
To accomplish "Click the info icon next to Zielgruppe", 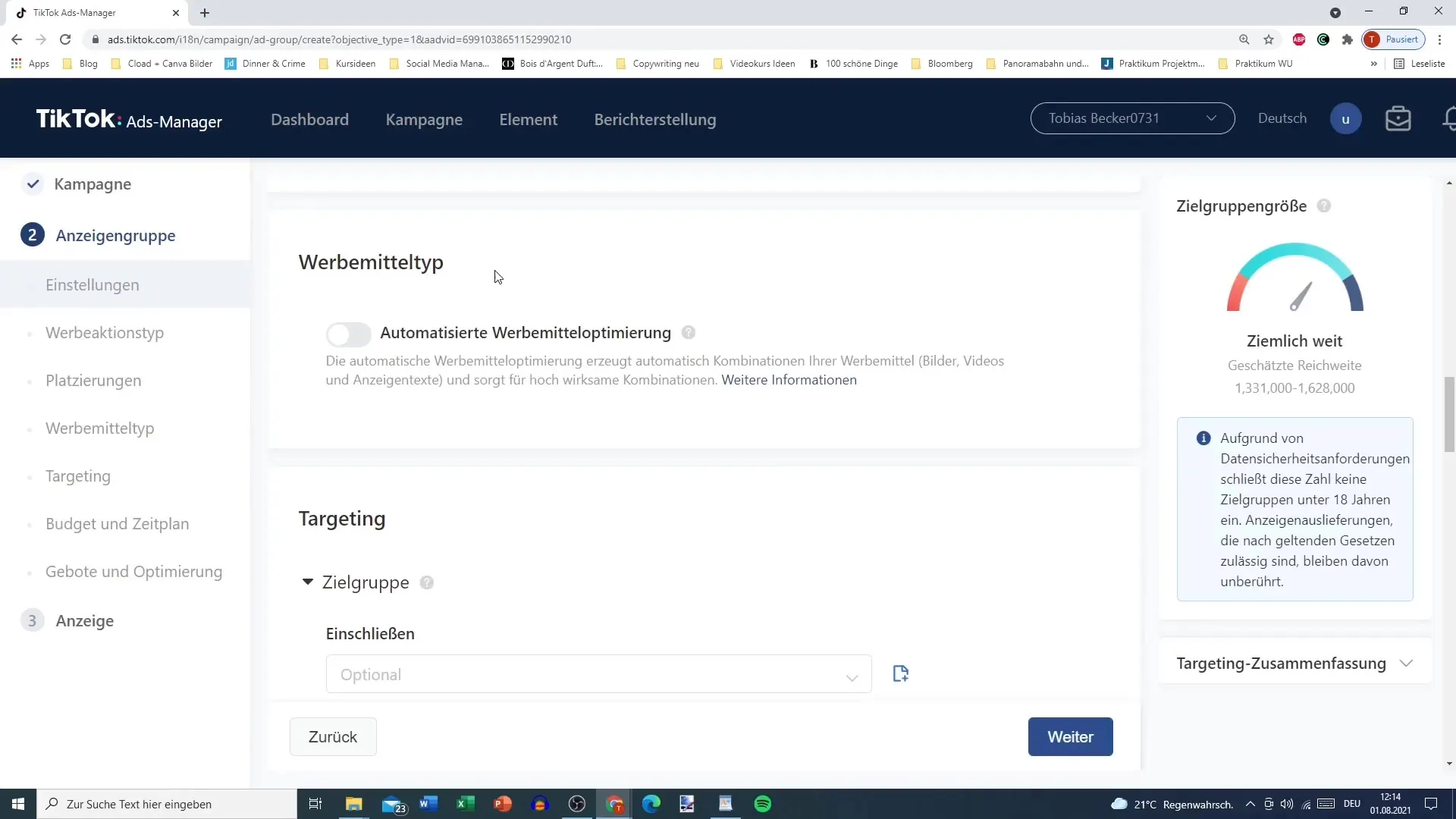I will (427, 582).
